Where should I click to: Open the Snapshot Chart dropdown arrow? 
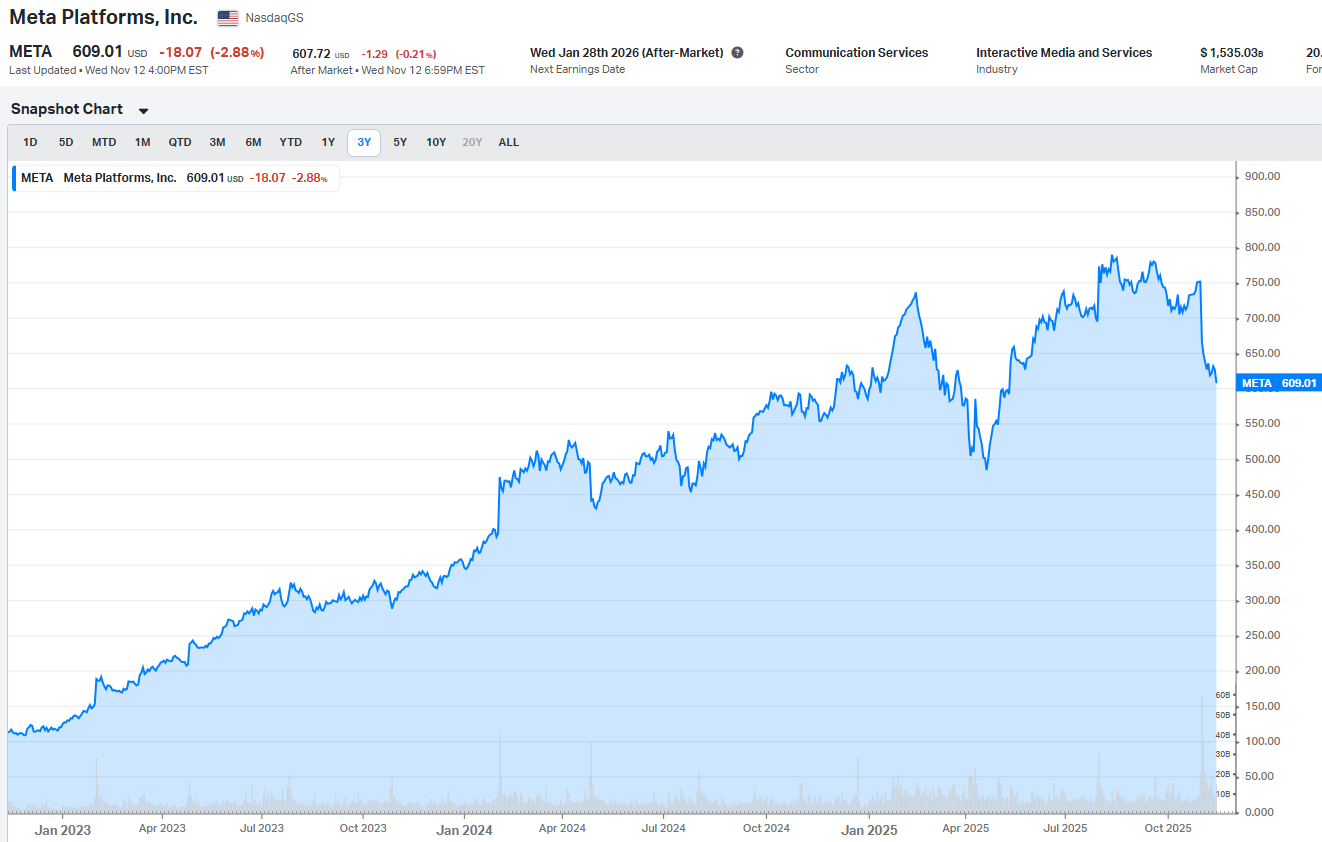(143, 111)
